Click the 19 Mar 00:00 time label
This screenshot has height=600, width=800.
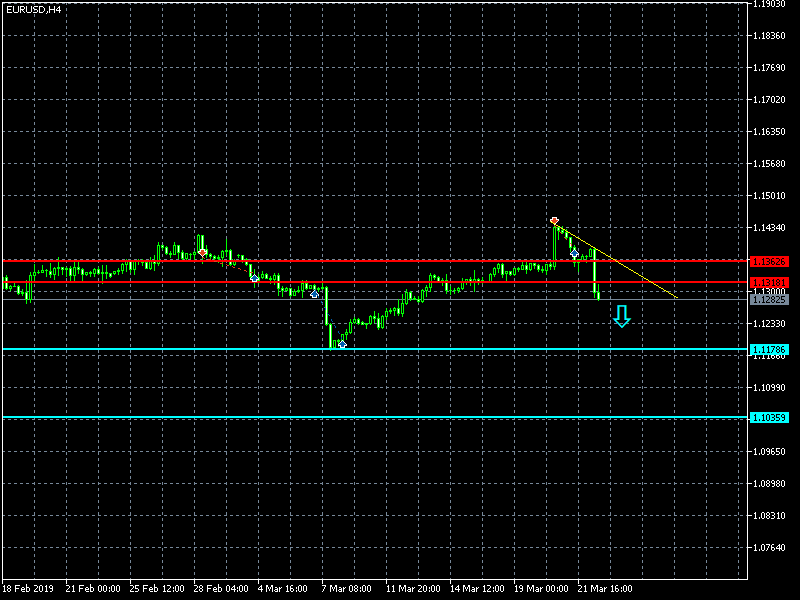coord(541,589)
